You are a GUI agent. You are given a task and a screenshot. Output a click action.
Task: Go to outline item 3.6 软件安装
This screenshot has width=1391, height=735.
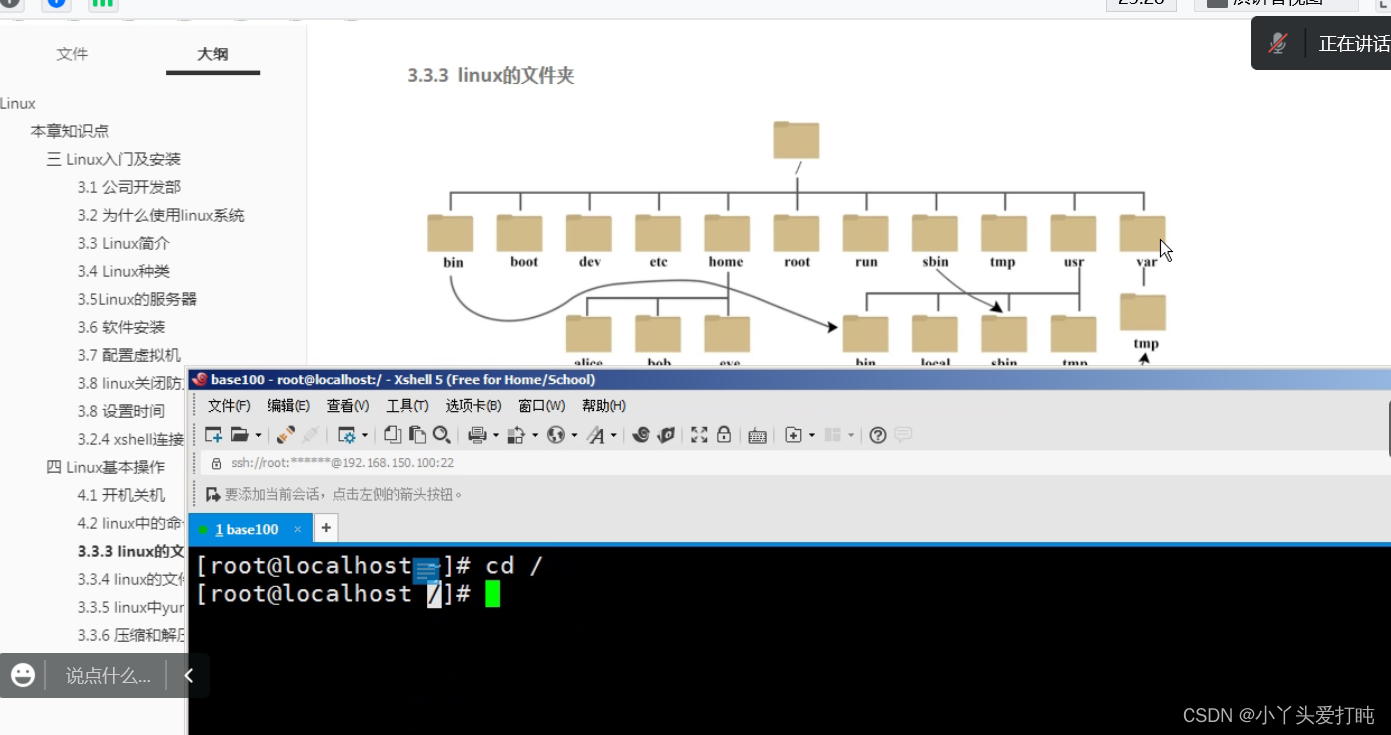(121, 327)
